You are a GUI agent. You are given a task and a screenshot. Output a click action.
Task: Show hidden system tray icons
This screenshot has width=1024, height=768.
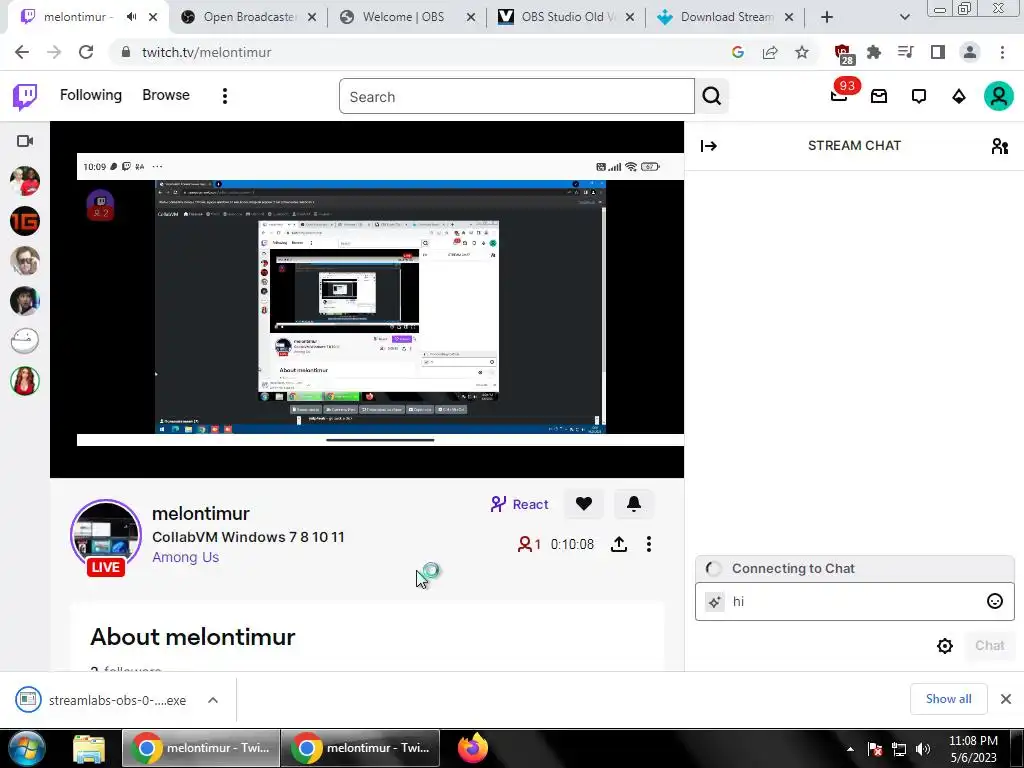[x=850, y=749]
